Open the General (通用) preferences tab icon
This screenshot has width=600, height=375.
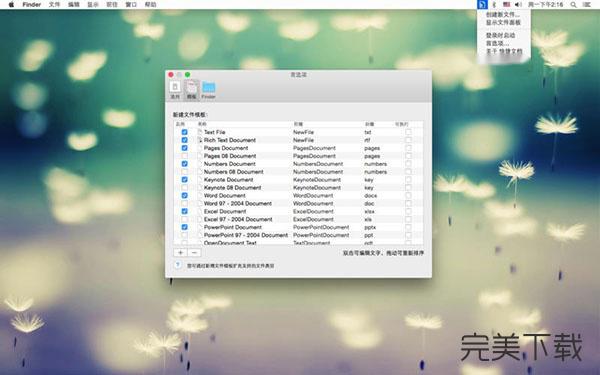click(x=175, y=90)
